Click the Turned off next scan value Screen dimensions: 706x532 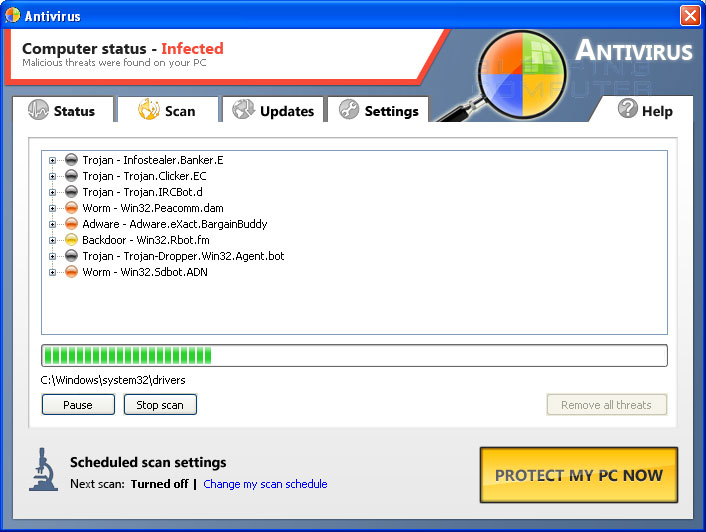click(x=159, y=484)
